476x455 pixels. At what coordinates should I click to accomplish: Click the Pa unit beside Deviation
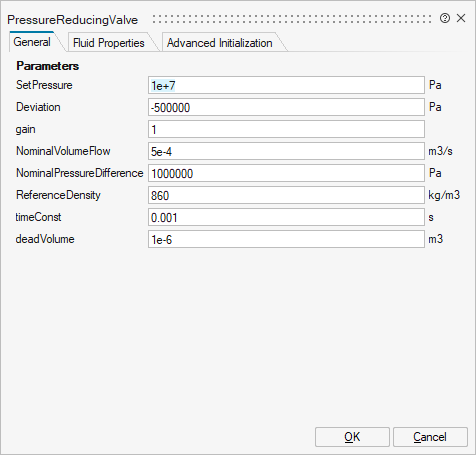[435, 107]
